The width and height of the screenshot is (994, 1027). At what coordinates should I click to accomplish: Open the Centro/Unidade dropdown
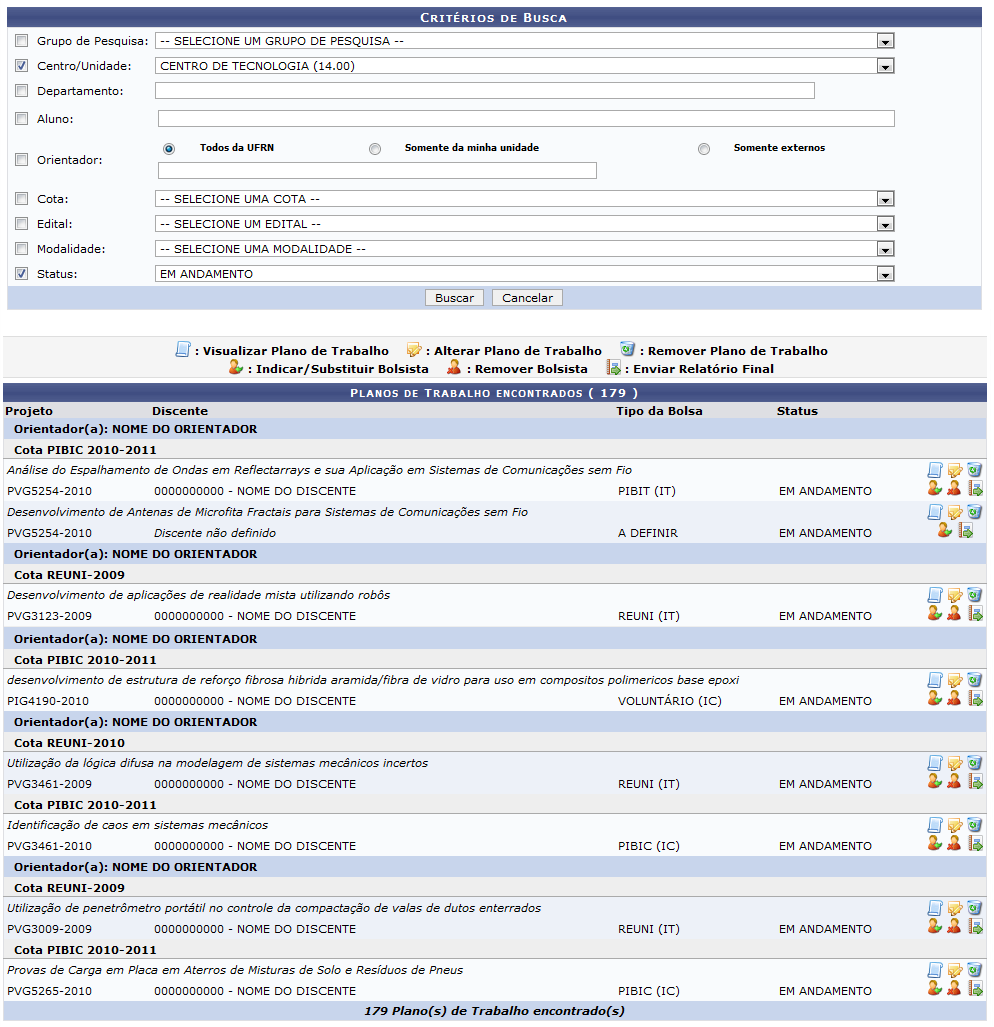(x=884, y=66)
